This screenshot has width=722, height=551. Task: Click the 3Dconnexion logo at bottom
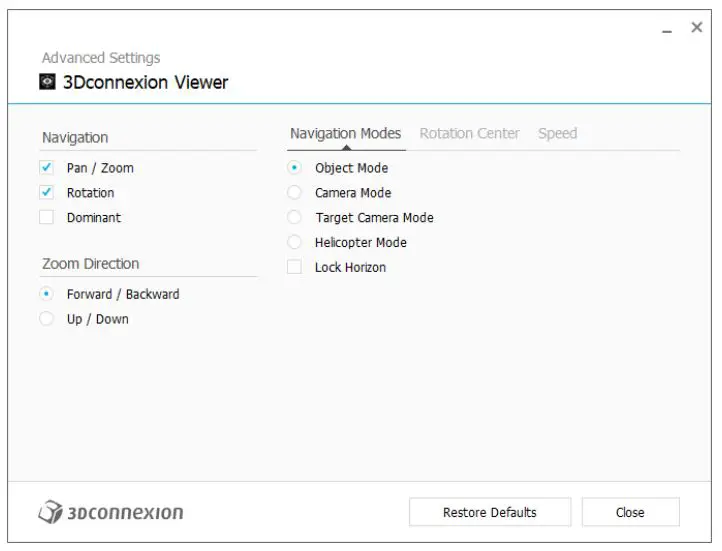(111, 512)
